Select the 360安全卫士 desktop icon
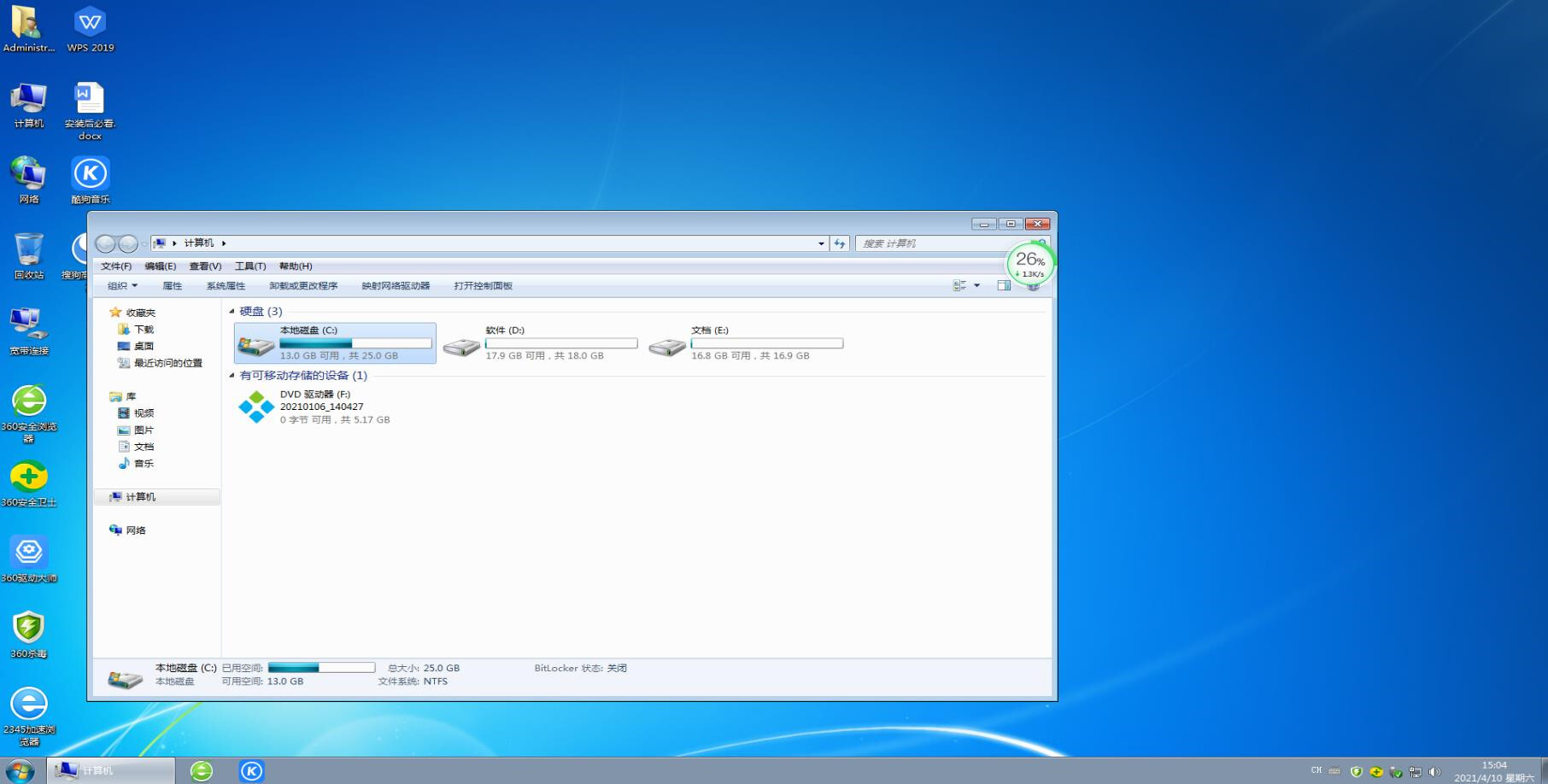Screen dimensions: 1548x784 [x=28, y=483]
